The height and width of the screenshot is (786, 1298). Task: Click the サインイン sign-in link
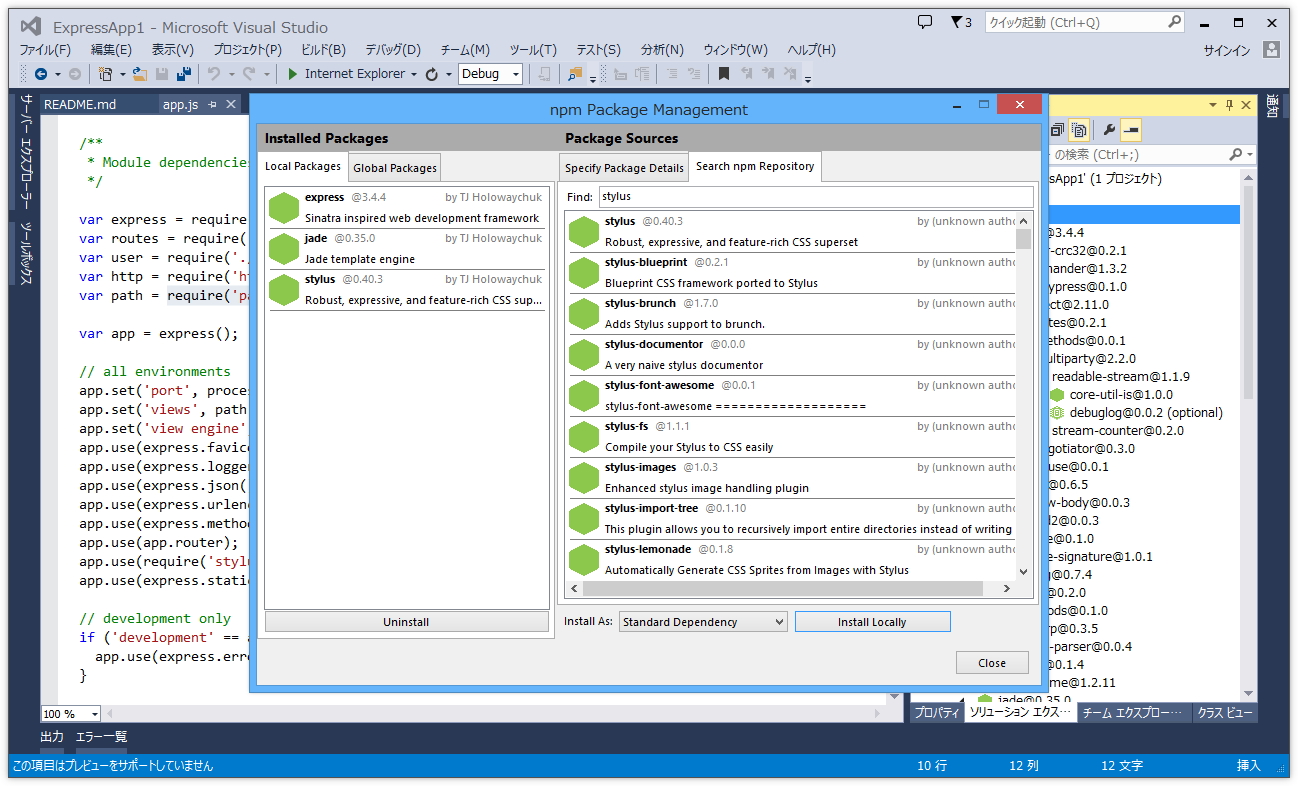[1227, 50]
